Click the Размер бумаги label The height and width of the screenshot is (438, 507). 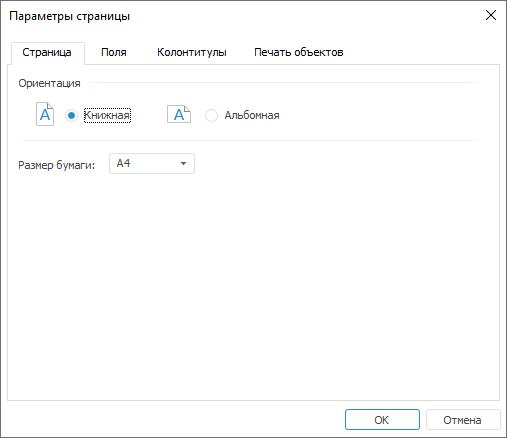tap(57, 165)
